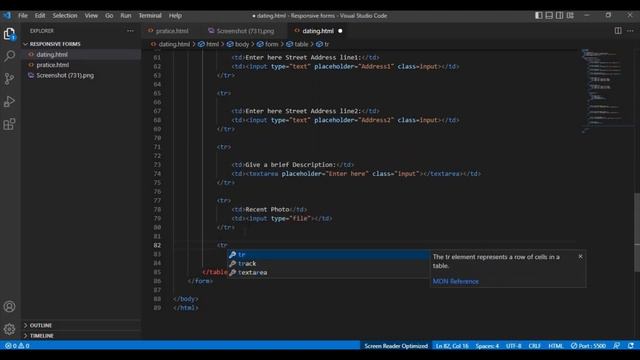This screenshot has height=360, width=640.
Task: Open the Terminal menu
Action: [x=150, y=16]
